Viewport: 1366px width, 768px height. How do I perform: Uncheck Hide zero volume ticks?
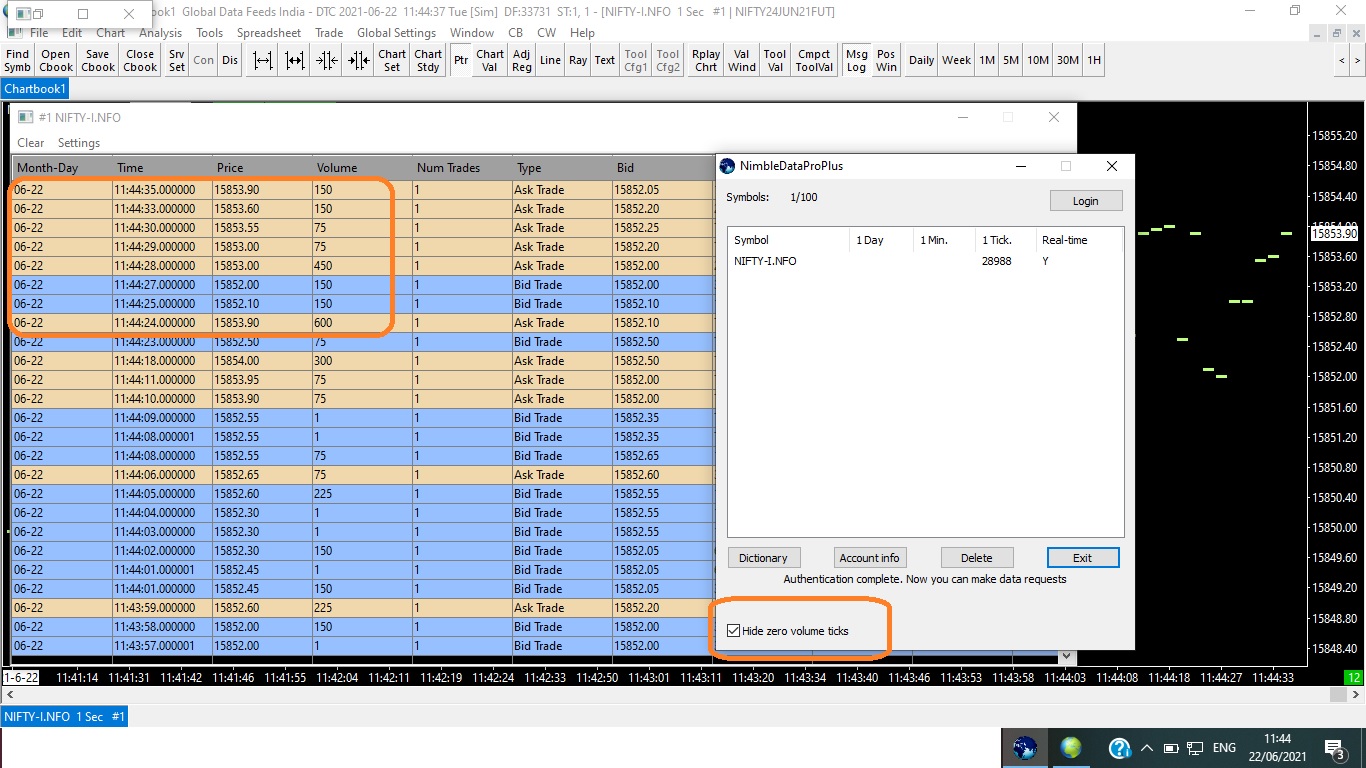pos(734,631)
